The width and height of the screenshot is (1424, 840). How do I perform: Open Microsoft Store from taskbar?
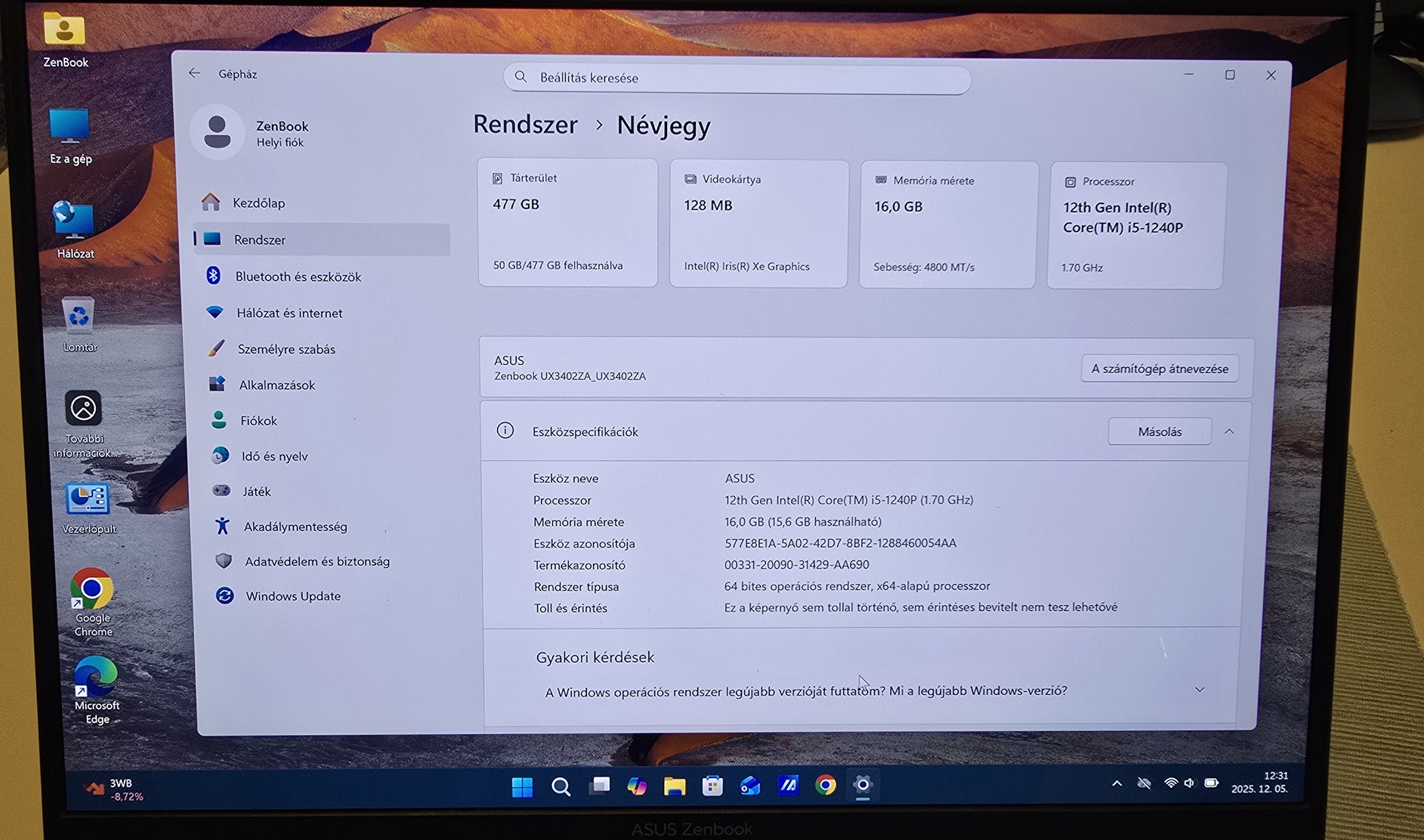pyautogui.click(x=712, y=786)
